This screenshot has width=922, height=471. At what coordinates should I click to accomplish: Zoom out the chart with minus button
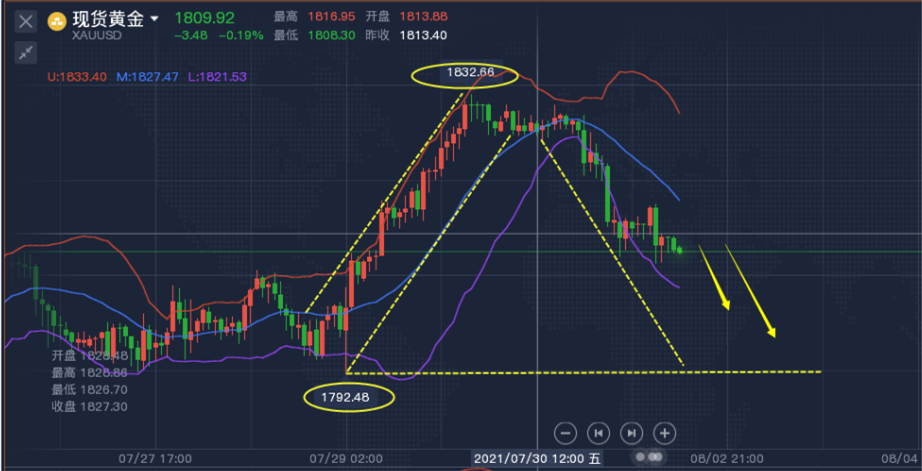pyautogui.click(x=565, y=433)
